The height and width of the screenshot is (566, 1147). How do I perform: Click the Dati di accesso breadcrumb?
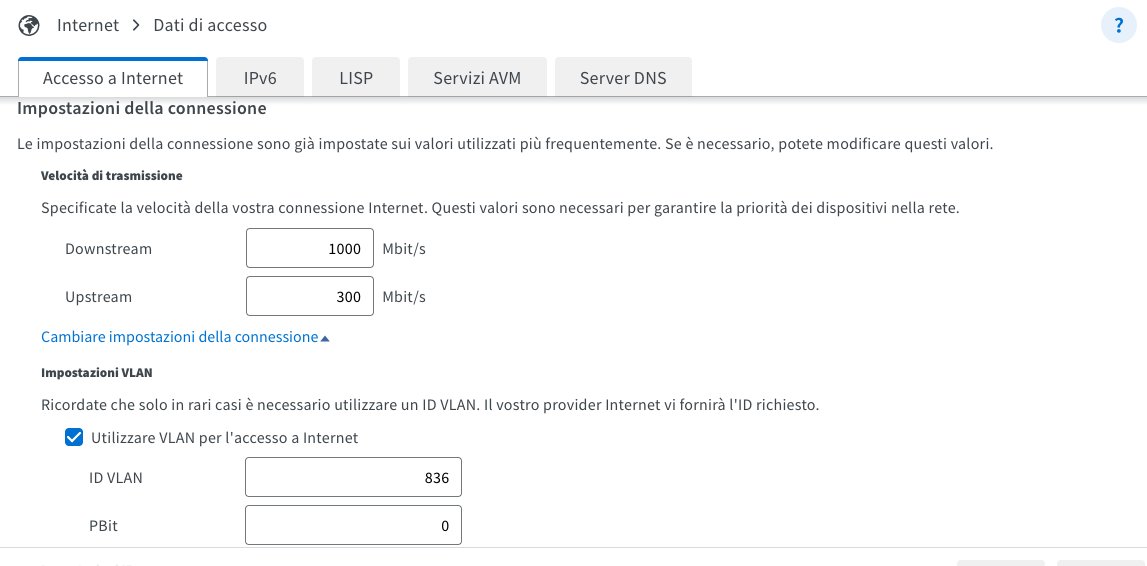(210, 25)
